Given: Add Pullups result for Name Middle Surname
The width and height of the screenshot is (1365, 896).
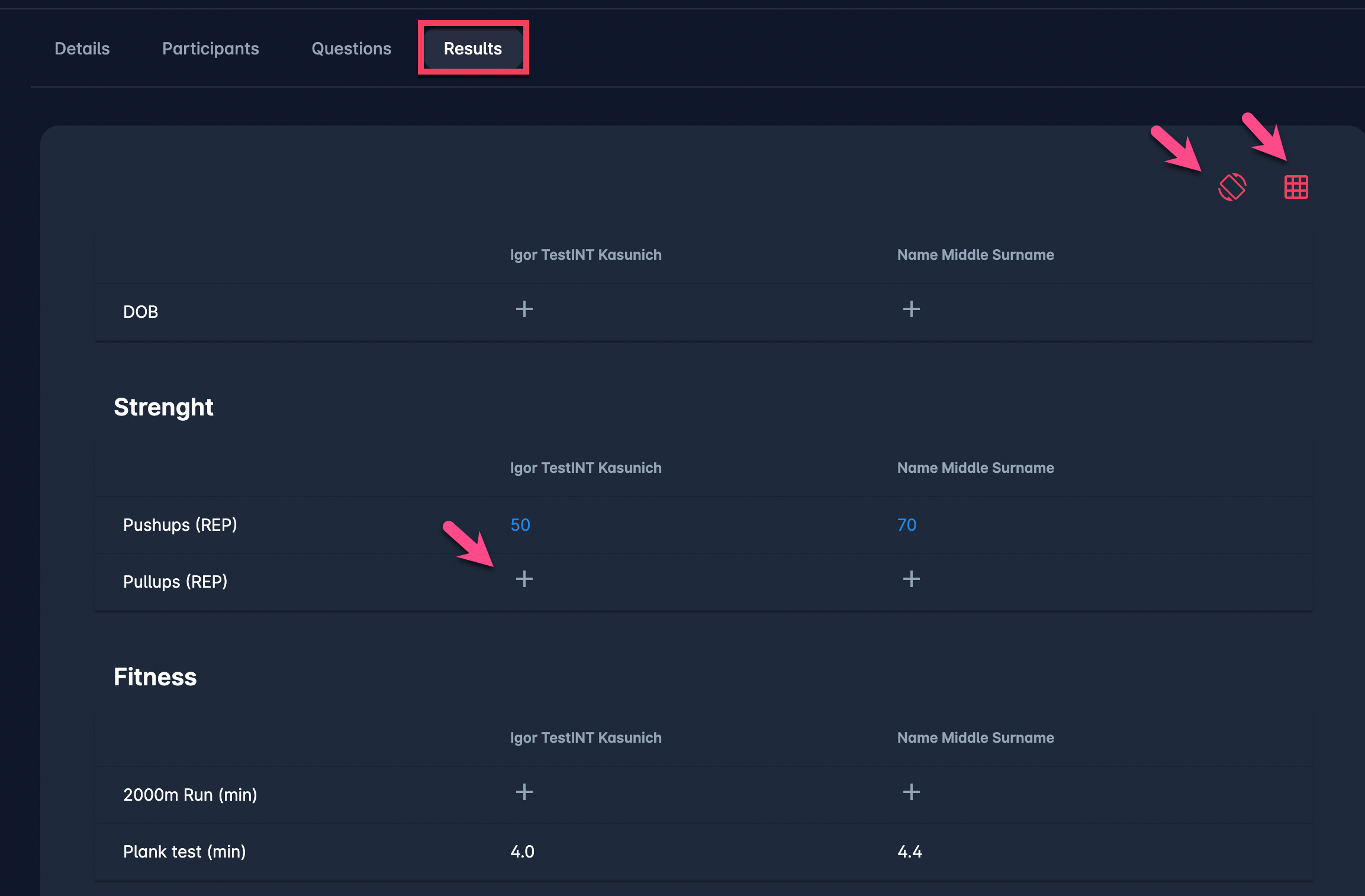Looking at the screenshot, I should pos(911,579).
